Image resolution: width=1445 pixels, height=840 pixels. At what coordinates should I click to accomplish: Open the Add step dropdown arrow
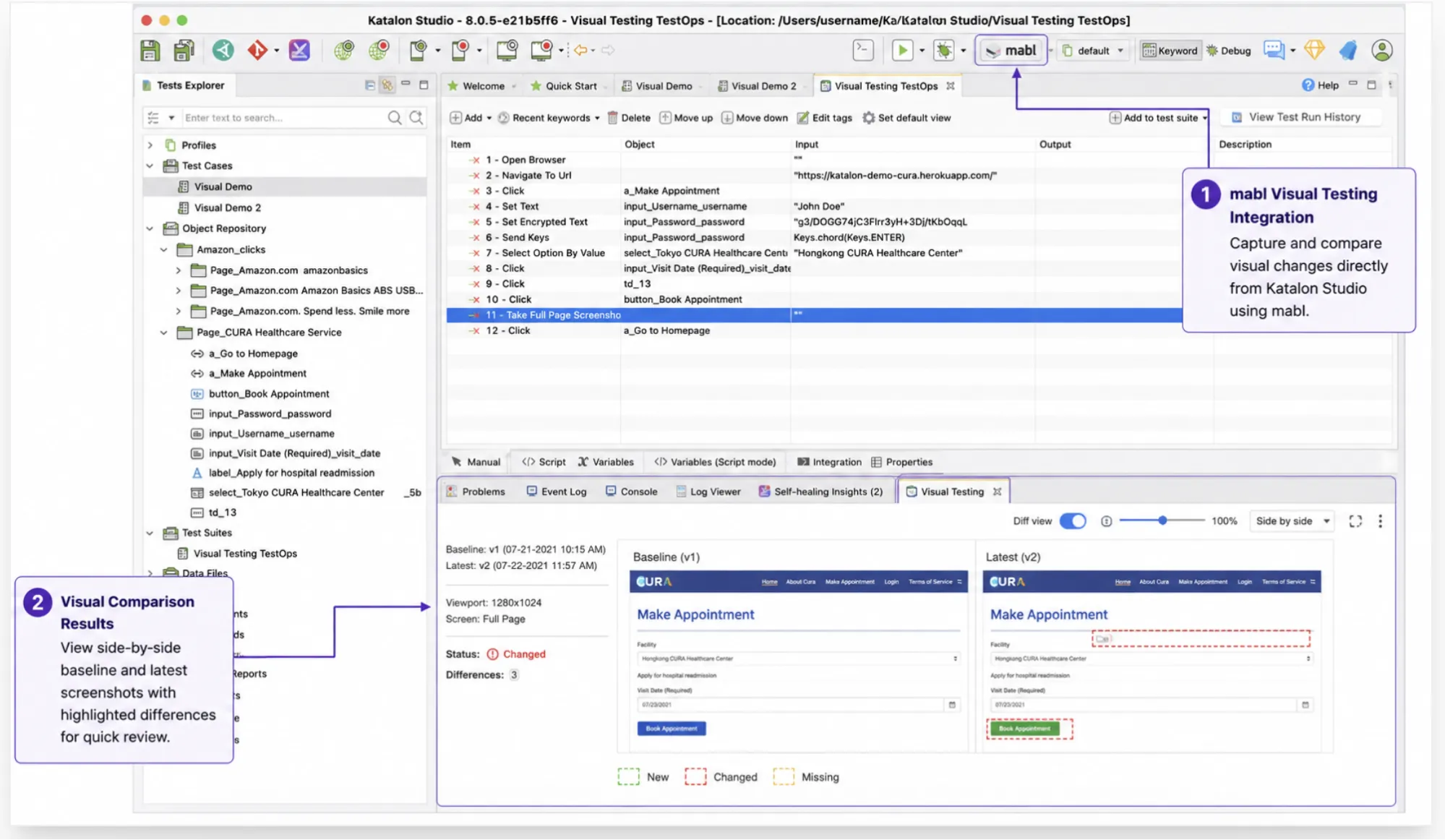click(x=489, y=118)
